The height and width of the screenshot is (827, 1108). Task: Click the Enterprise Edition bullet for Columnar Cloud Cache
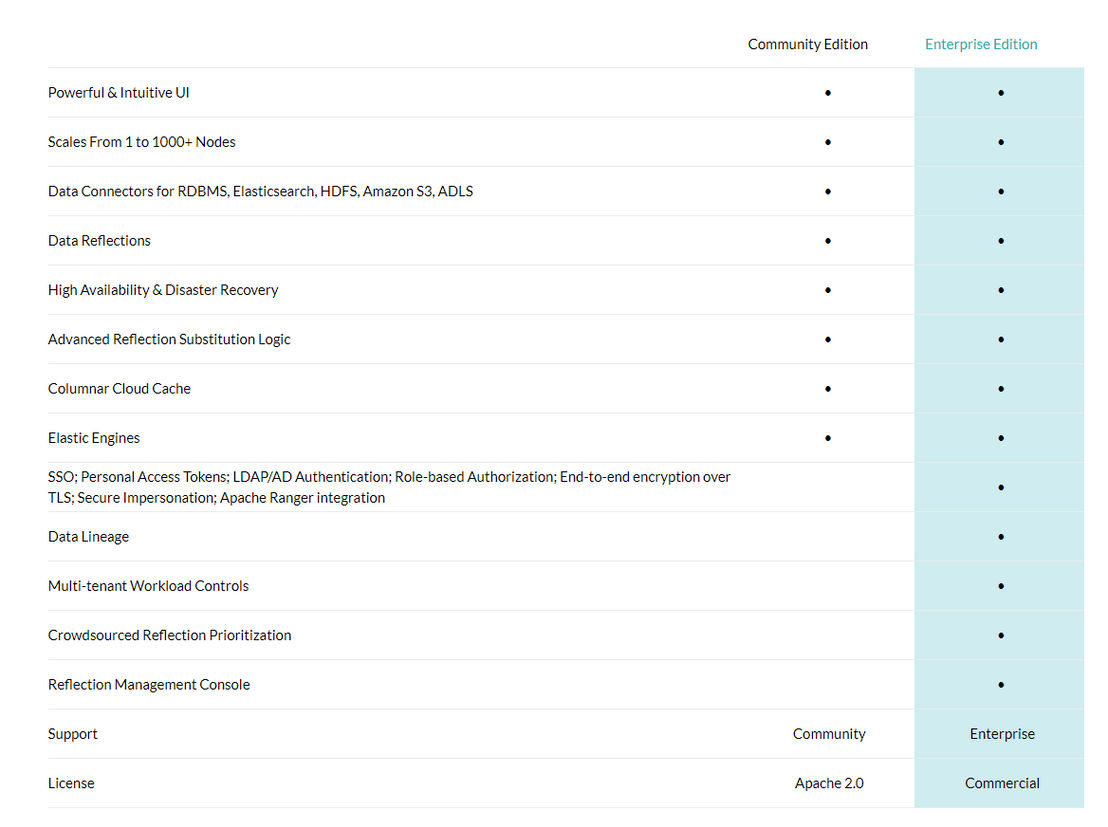[1001, 389]
